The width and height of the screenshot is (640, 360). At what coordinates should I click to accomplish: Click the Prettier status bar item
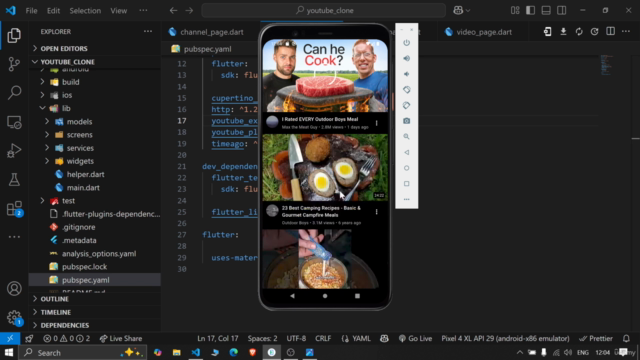coord(596,338)
